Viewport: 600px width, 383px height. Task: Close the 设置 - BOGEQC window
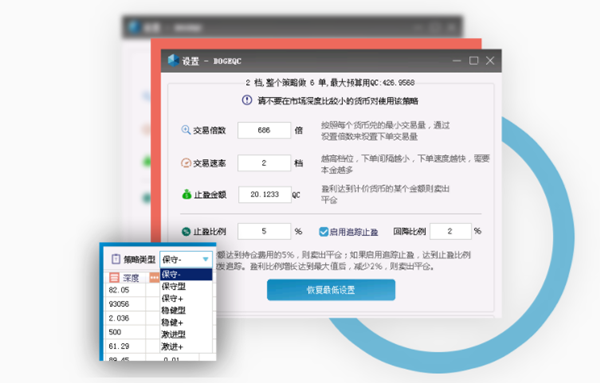pyautogui.click(x=490, y=60)
